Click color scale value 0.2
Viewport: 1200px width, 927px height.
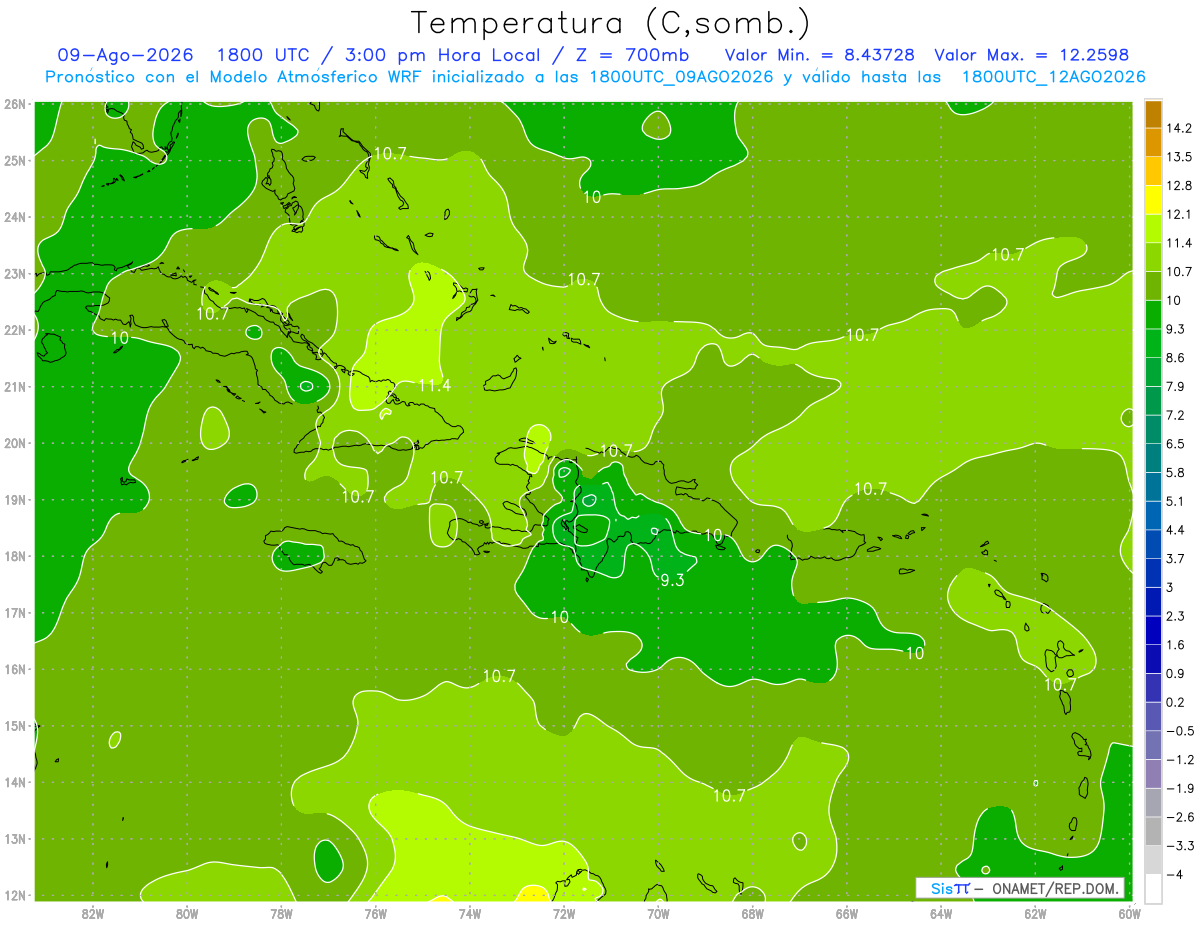[x=1177, y=702]
